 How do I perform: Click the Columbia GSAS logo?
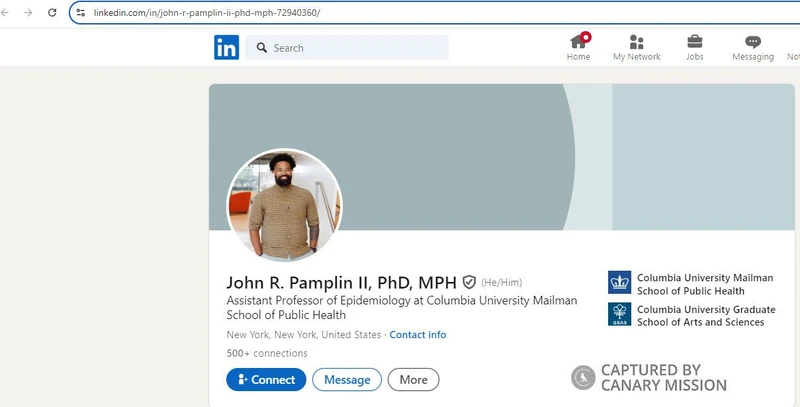click(x=619, y=314)
